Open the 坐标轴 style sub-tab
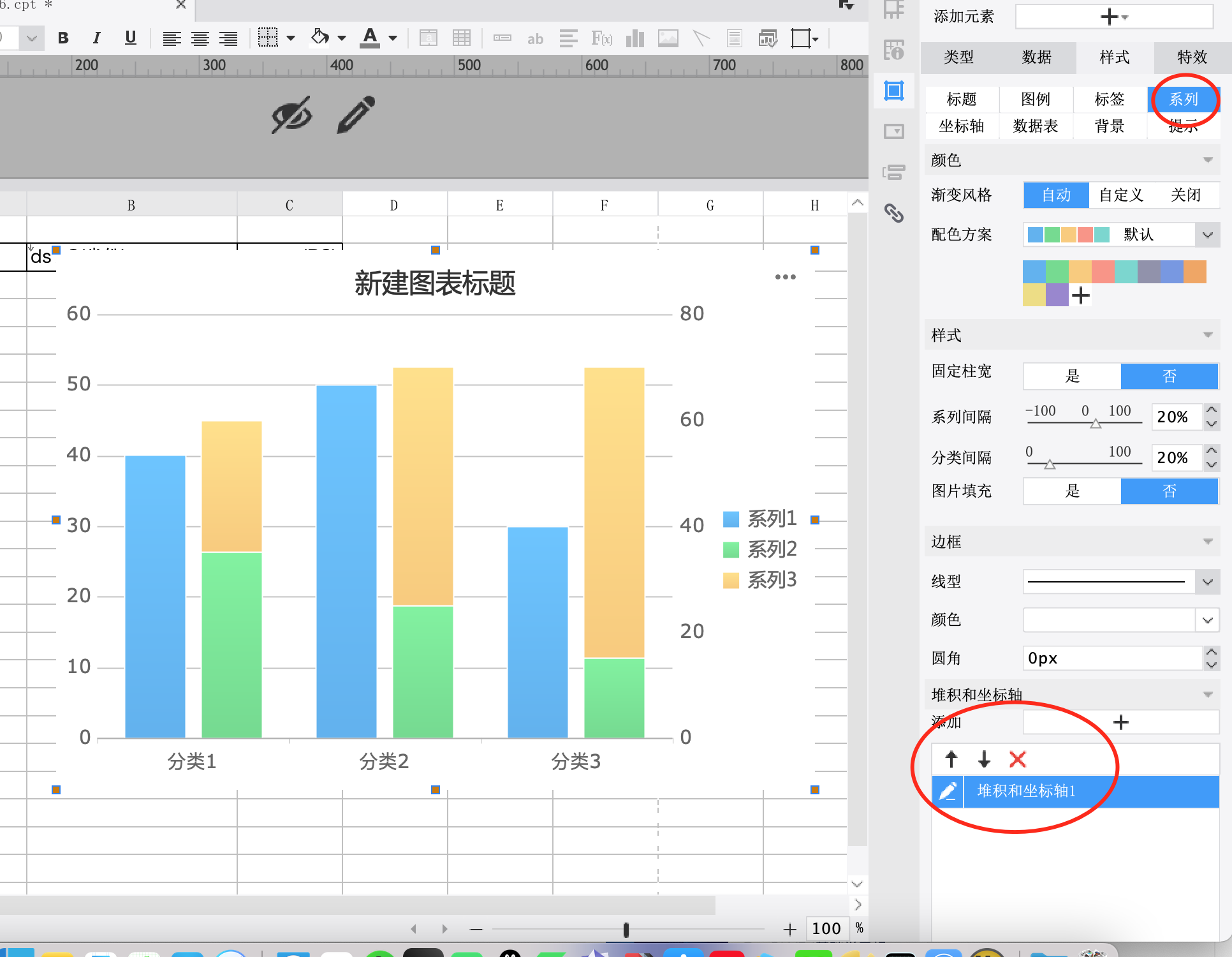The width and height of the screenshot is (1232, 957). 962,126
